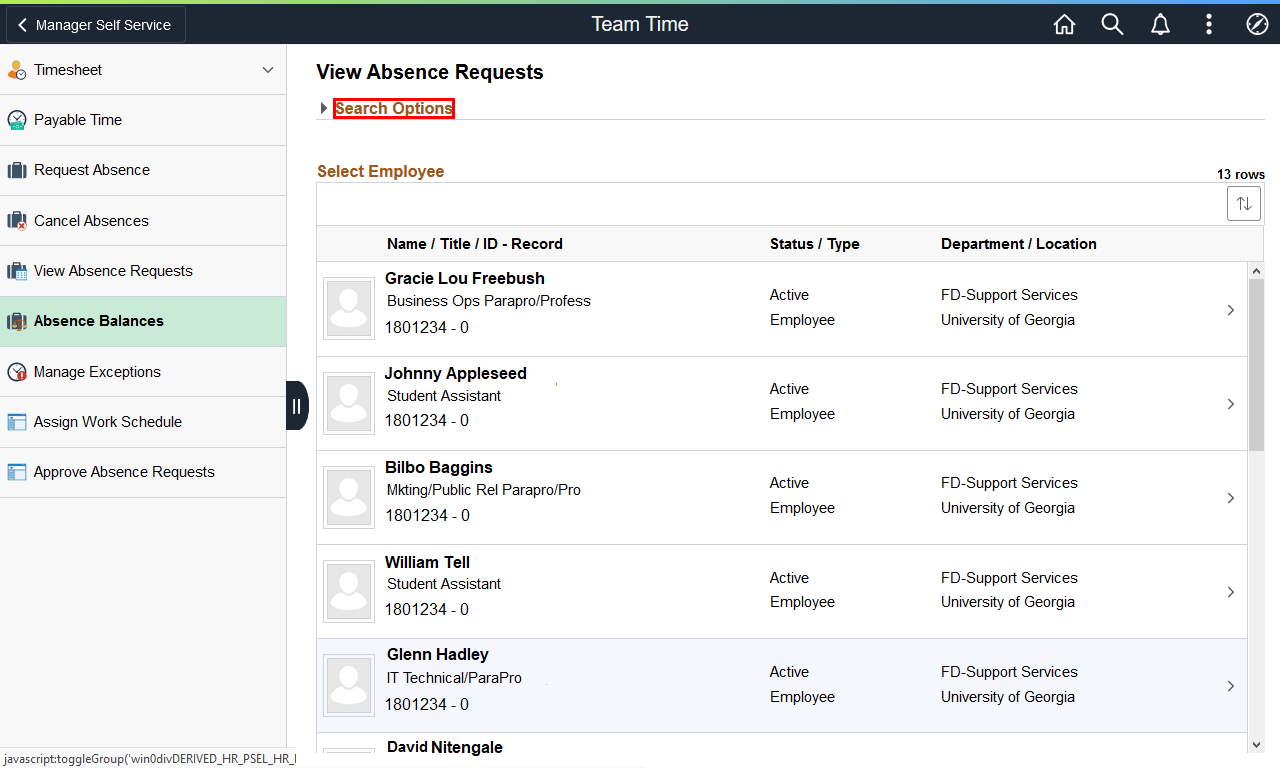Click the Johnny Appleseed name

click(456, 373)
